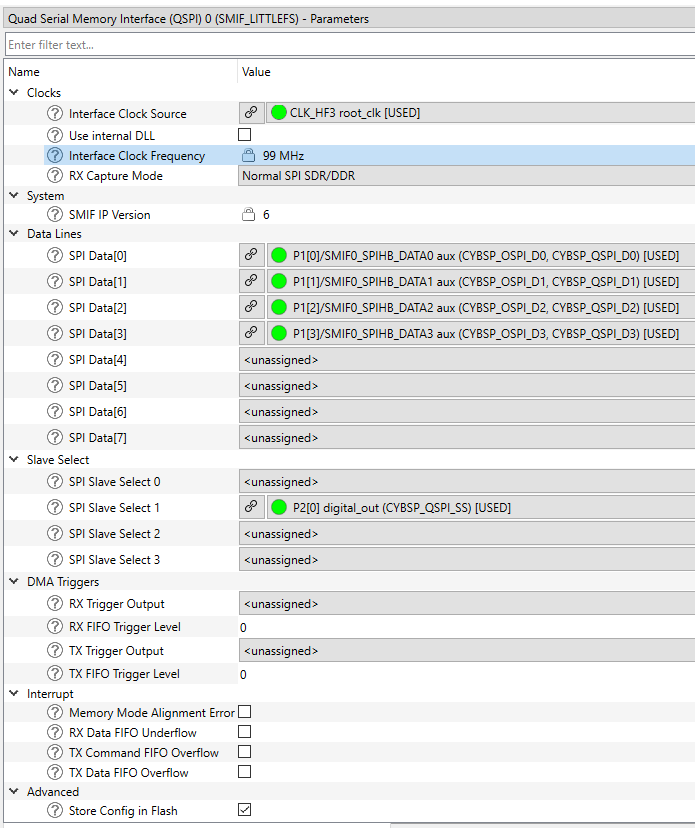Uncheck Store Config in Flash
The width and height of the screenshot is (695, 828).
pos(245,810)
